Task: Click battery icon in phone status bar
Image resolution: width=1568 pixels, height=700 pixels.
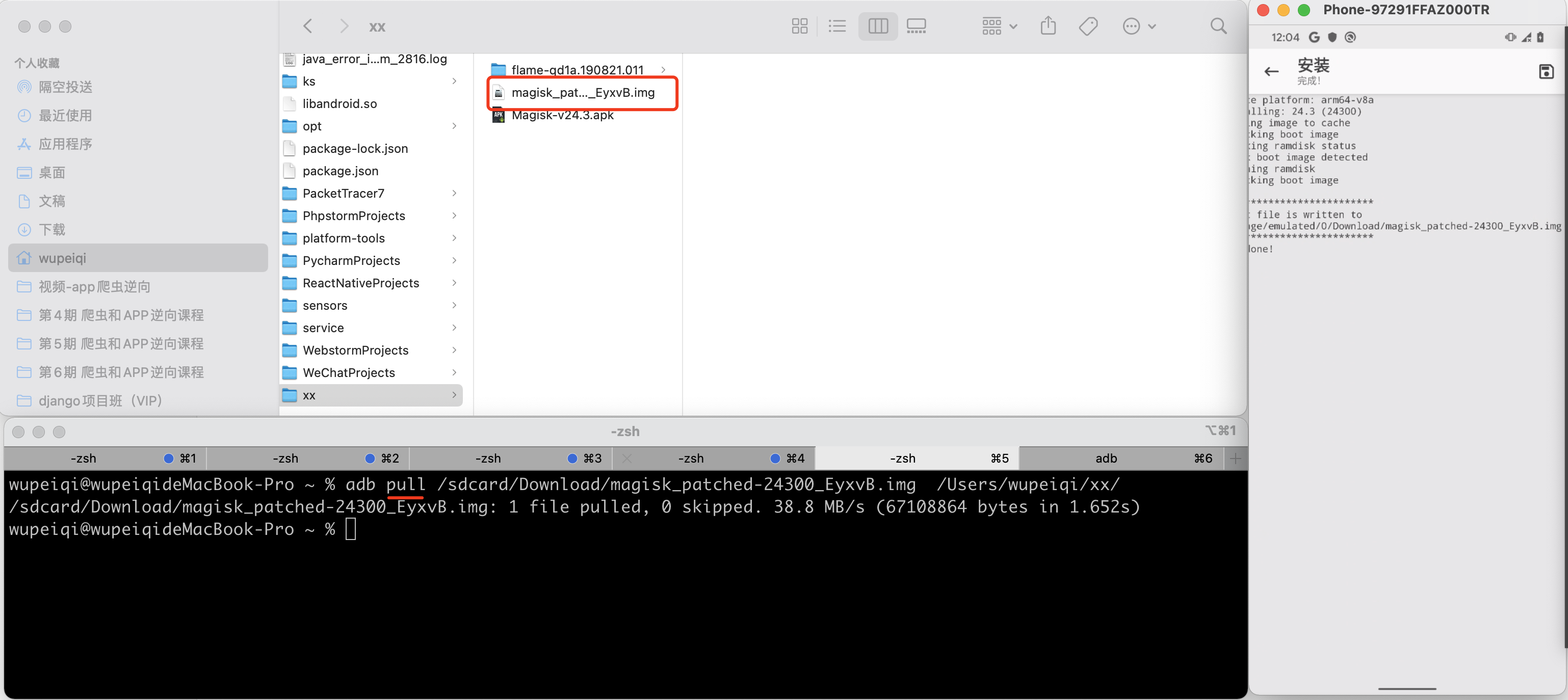Action: (1540, 37)
